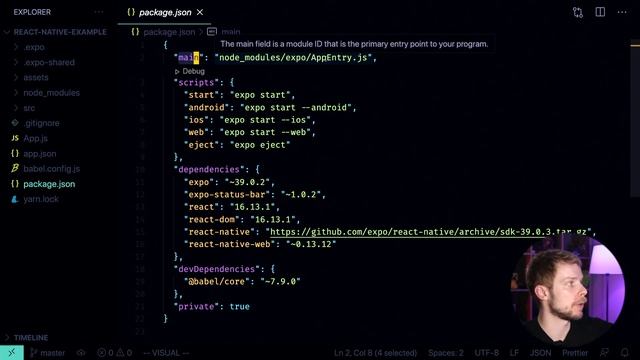Click the "react-native-web" dependency name
640x360 pixels.
point(229,244)
